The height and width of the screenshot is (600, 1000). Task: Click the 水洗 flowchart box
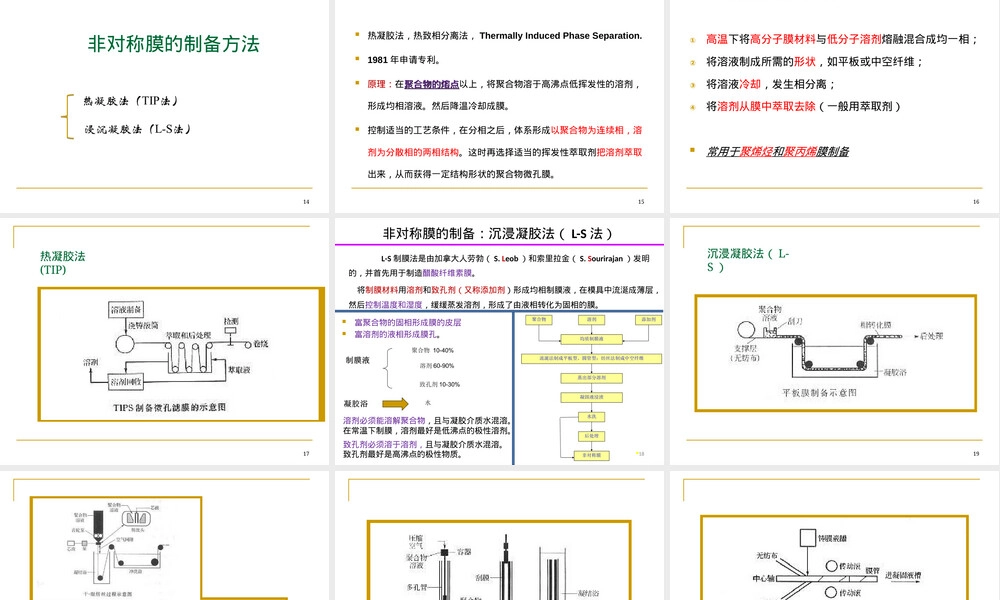point(591,416)
